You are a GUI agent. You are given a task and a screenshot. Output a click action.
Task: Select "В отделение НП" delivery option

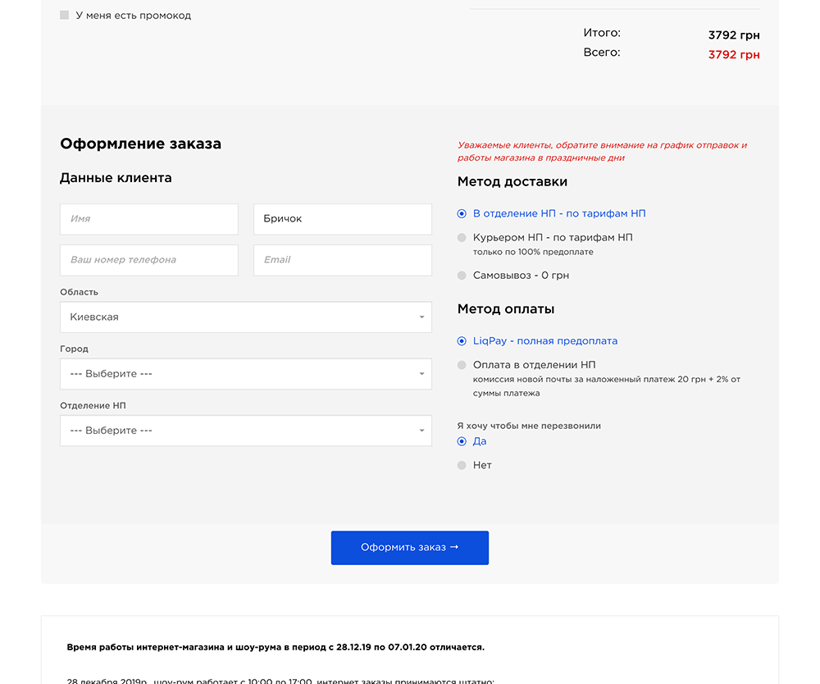click(x=462, y=213)
